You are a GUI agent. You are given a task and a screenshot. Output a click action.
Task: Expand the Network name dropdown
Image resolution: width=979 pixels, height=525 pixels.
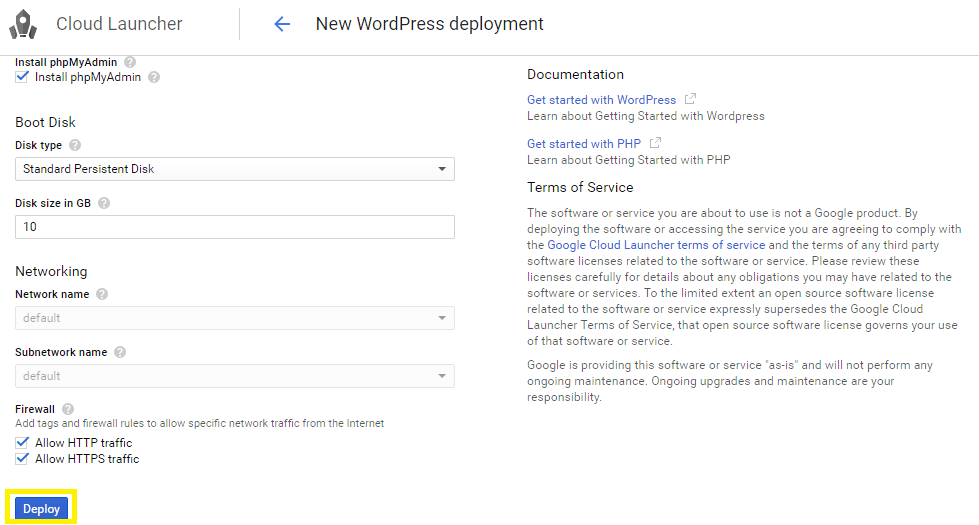point(235,318)
